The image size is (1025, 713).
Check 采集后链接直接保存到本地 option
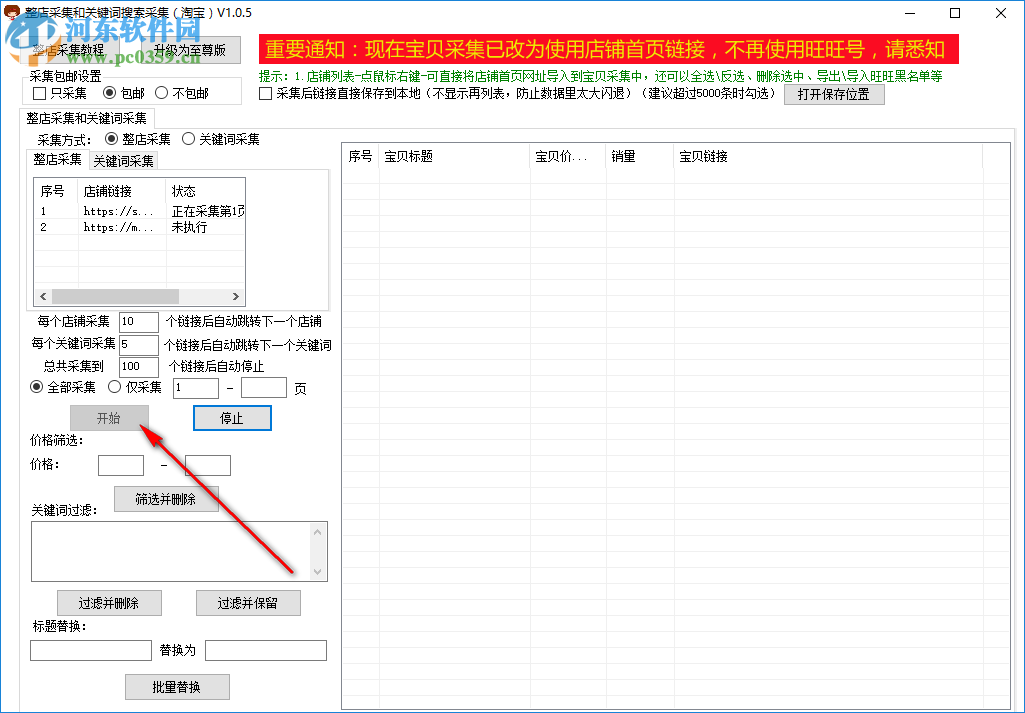pyautogui.click(x=265, y=94)
